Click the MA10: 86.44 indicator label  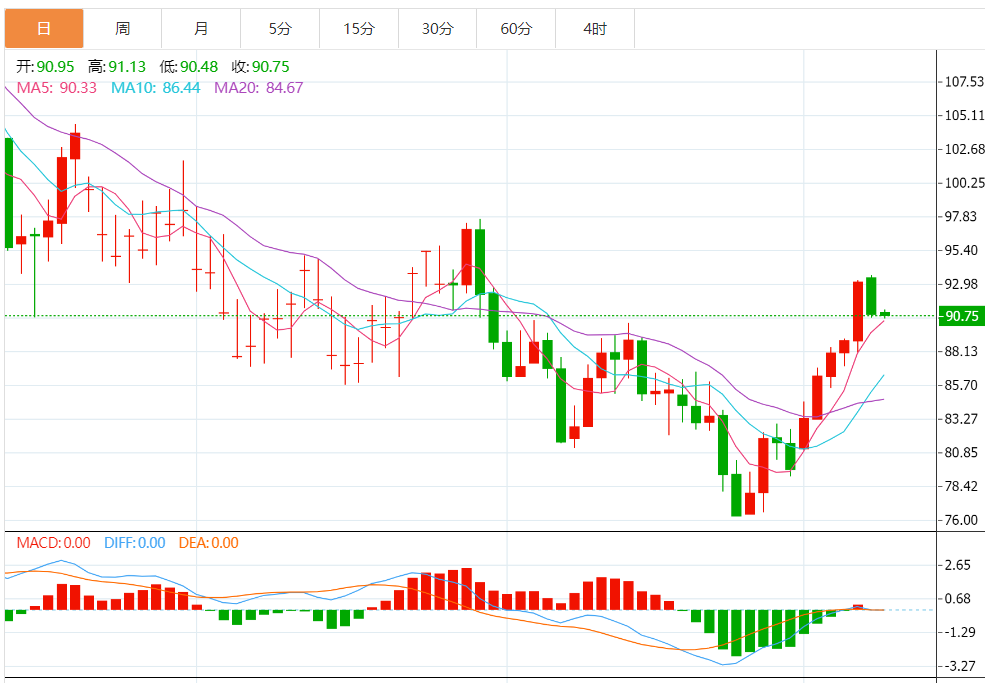pos(156,87)
